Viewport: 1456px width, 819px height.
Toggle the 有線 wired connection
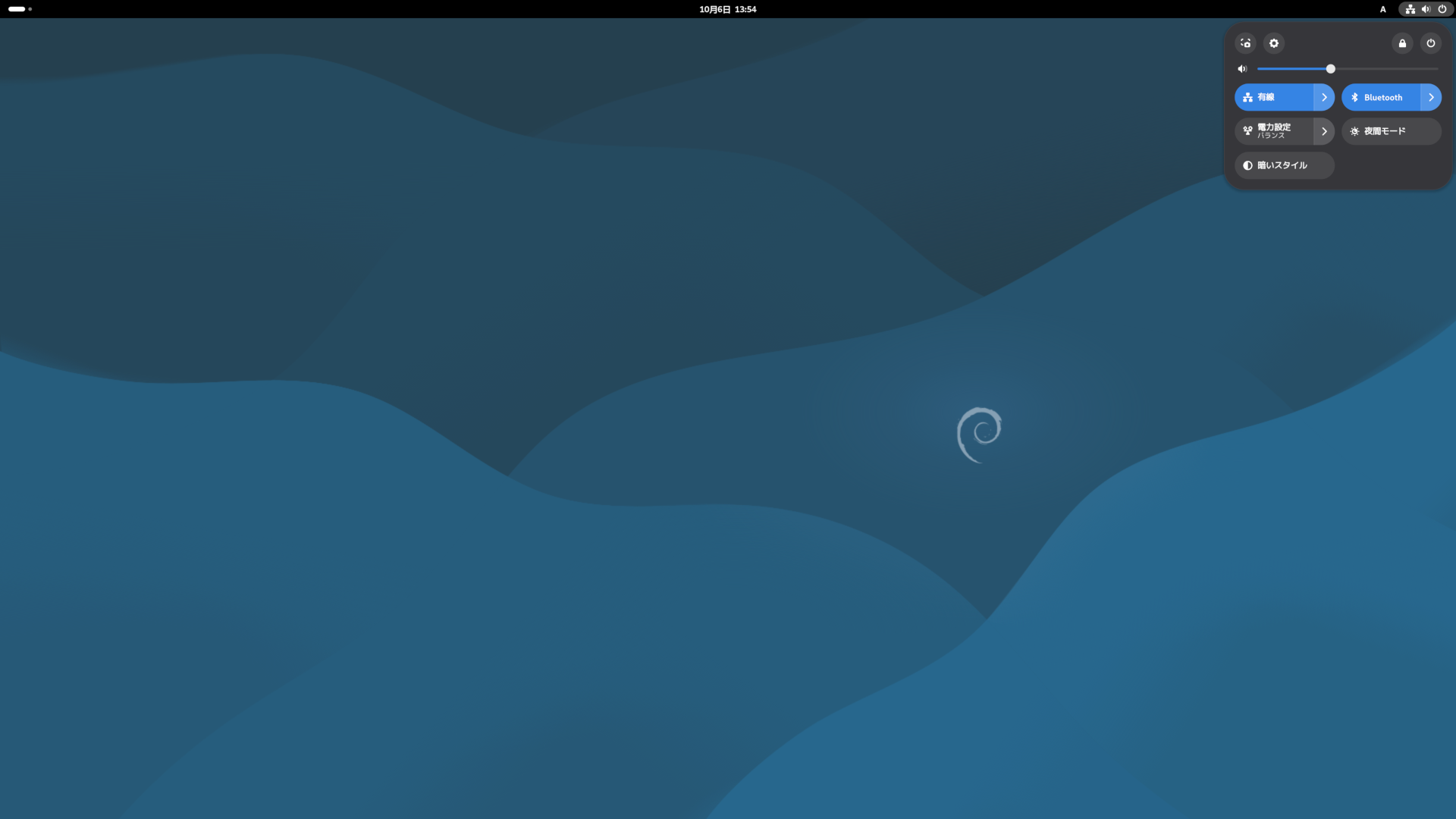coord(1274,97)
